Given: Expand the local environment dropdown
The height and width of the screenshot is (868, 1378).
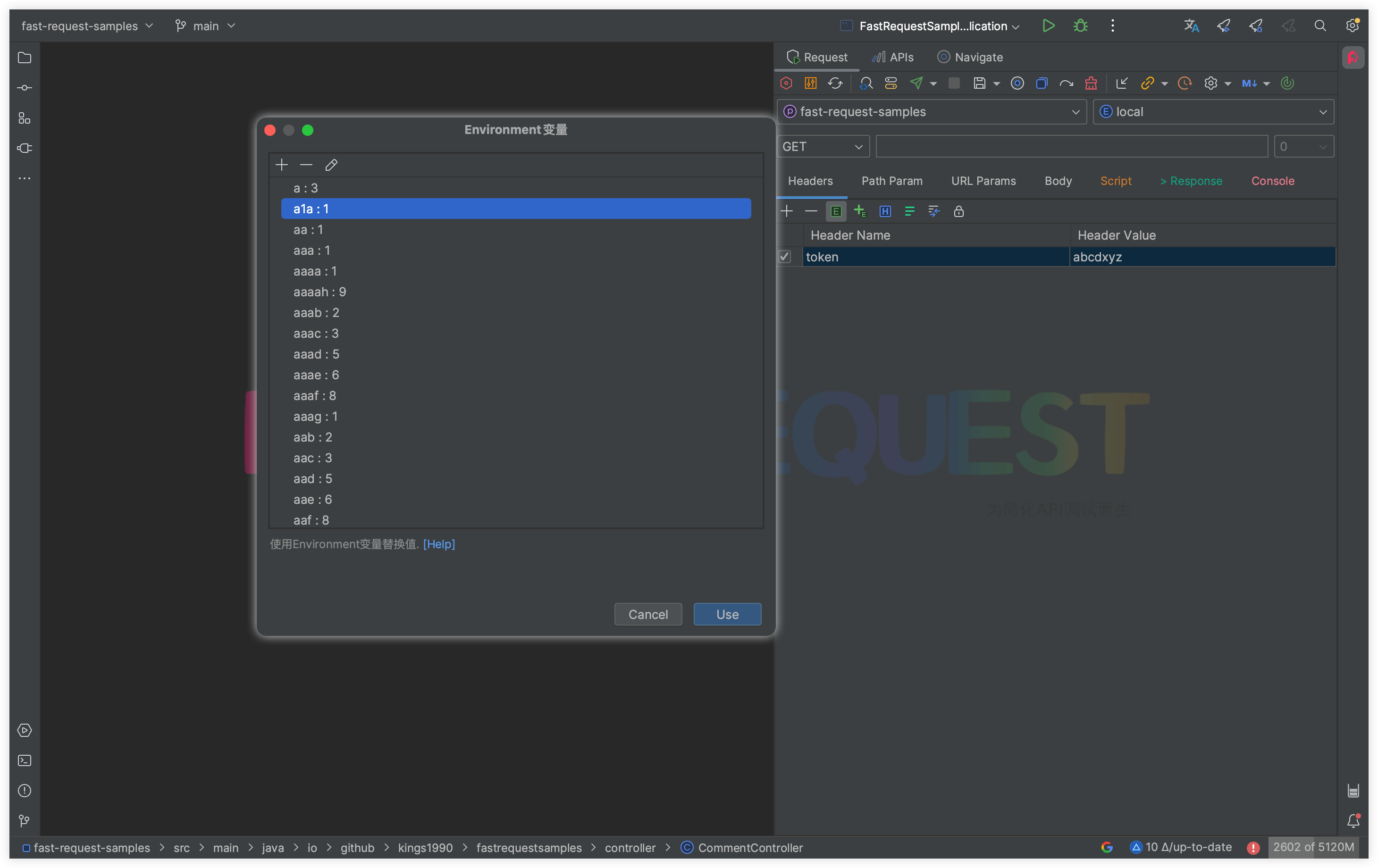Looking at the screenshot, I should point(1213,112).
